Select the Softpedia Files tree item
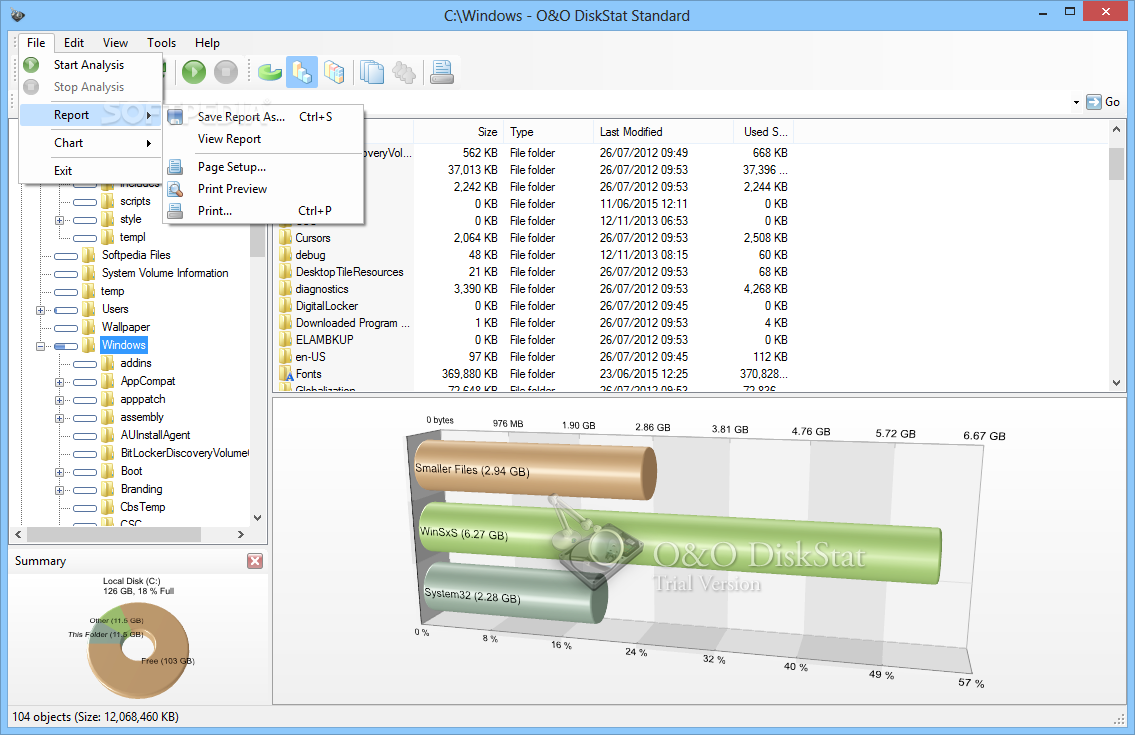The image size is (1135, 735). point(136,255)
